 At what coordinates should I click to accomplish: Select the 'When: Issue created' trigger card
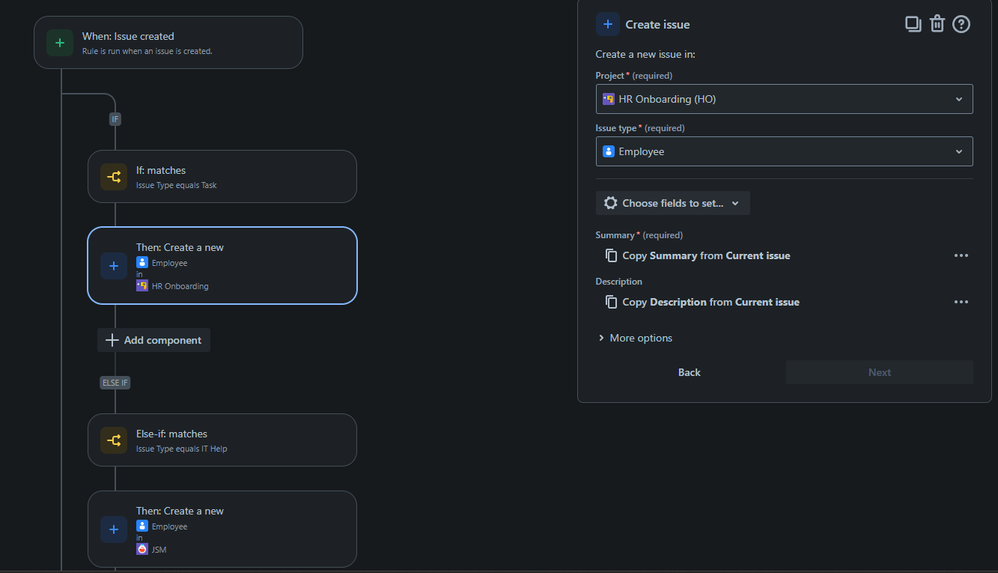click(168, 43)
